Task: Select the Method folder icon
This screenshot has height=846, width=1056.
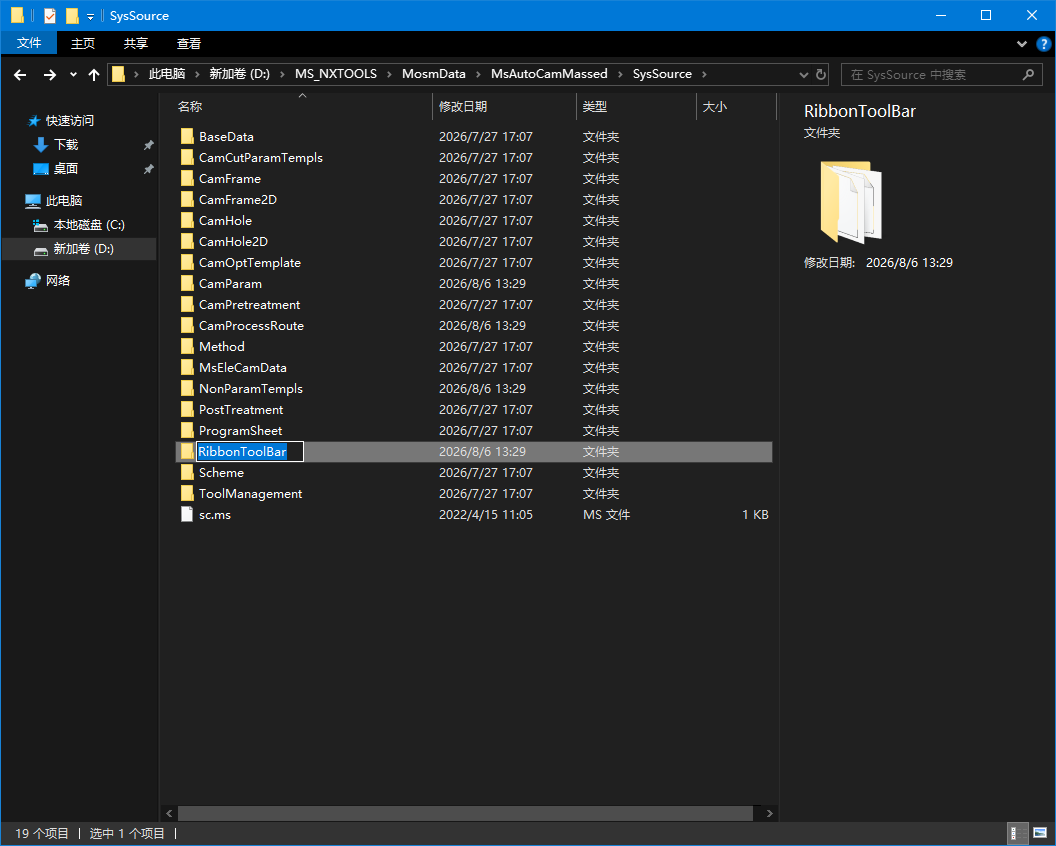Action: point(187,346)
